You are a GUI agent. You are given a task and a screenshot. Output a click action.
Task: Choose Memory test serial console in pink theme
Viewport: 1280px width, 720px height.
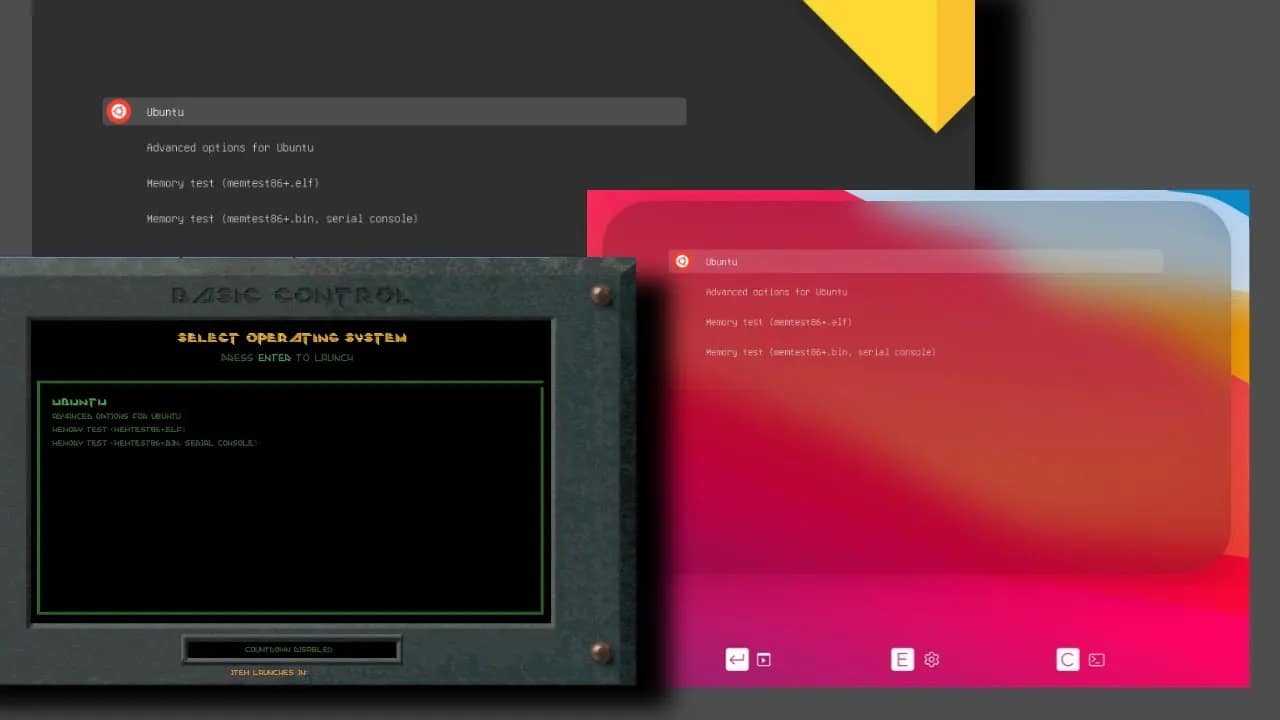[x=821, y=352]
